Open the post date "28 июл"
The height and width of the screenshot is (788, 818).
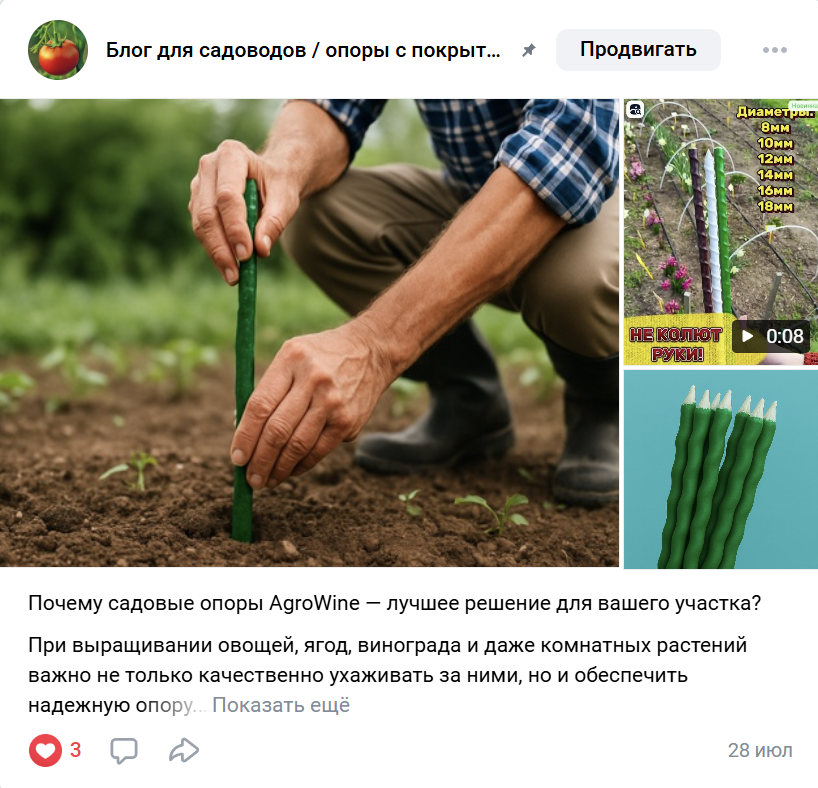click(760, 750)
